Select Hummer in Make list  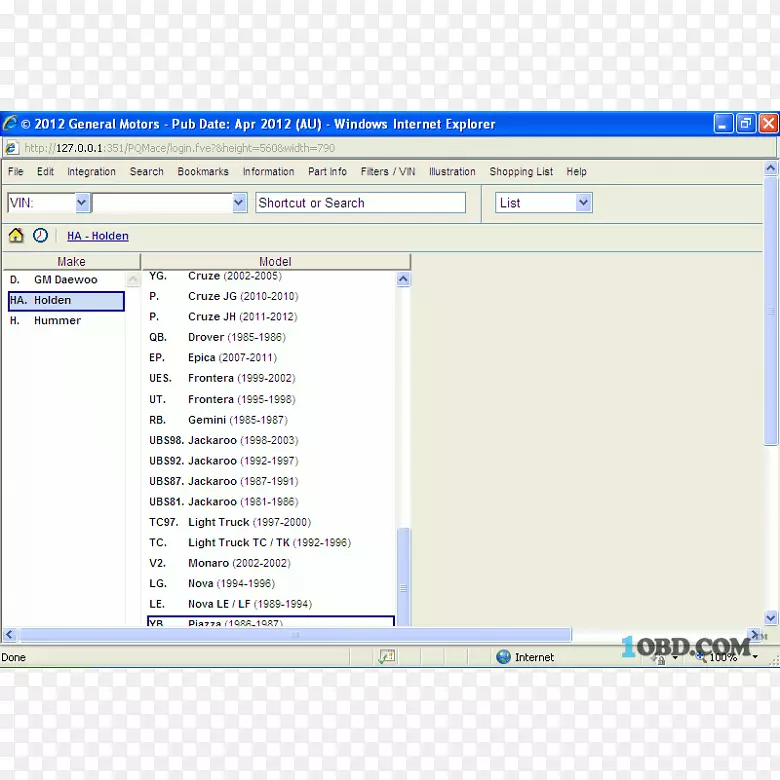(x=65, y=320)
